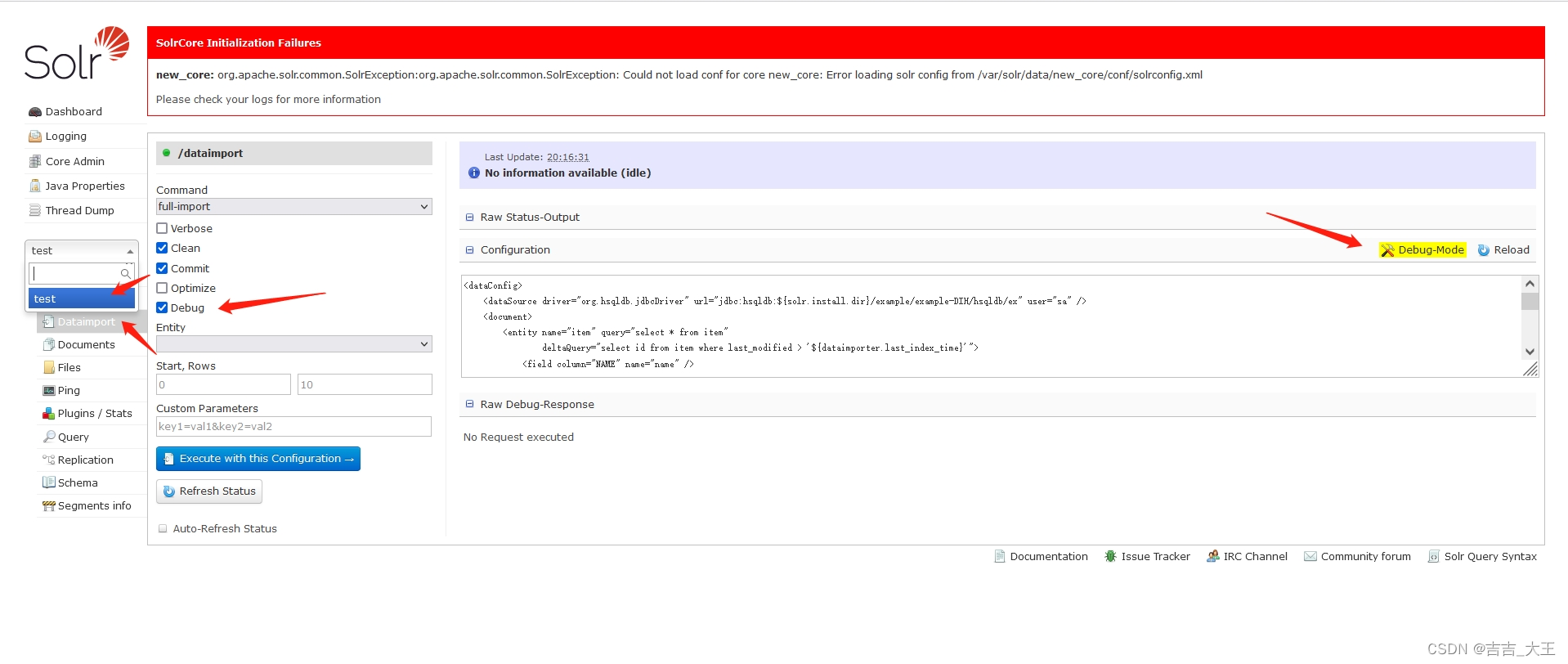Collapse the Raw Debug-Response section
Screen dimensions: 1568x664
pyautogui.click(x=470, y=405)
